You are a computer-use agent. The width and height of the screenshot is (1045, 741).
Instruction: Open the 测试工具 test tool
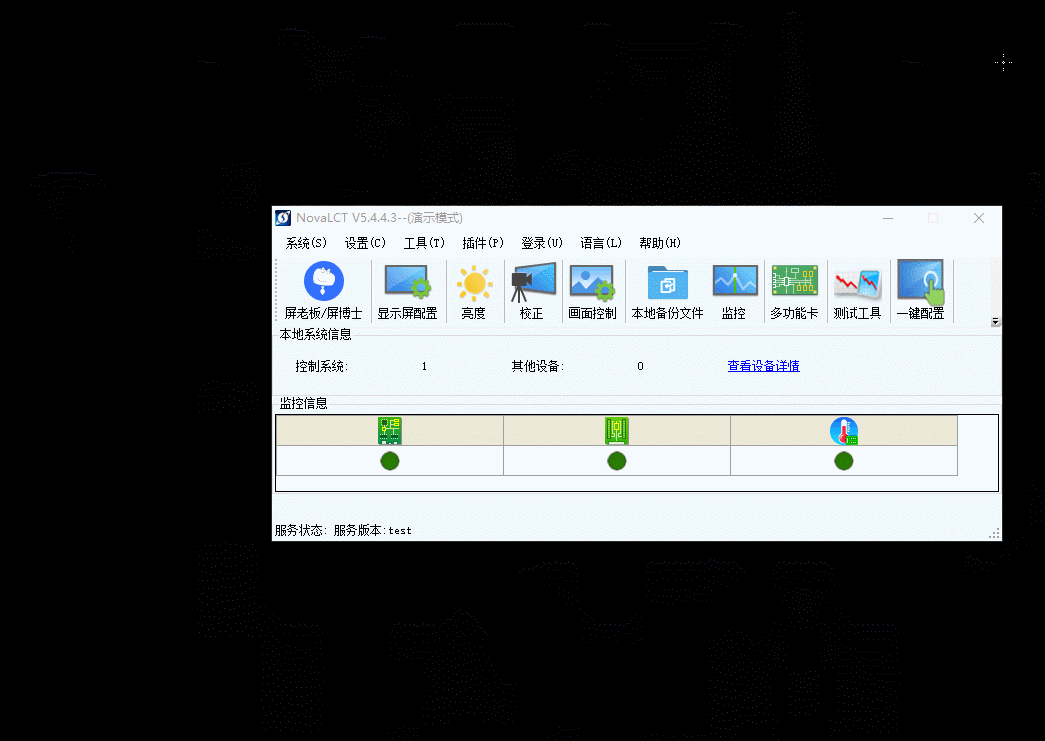[x=857, y=291]
